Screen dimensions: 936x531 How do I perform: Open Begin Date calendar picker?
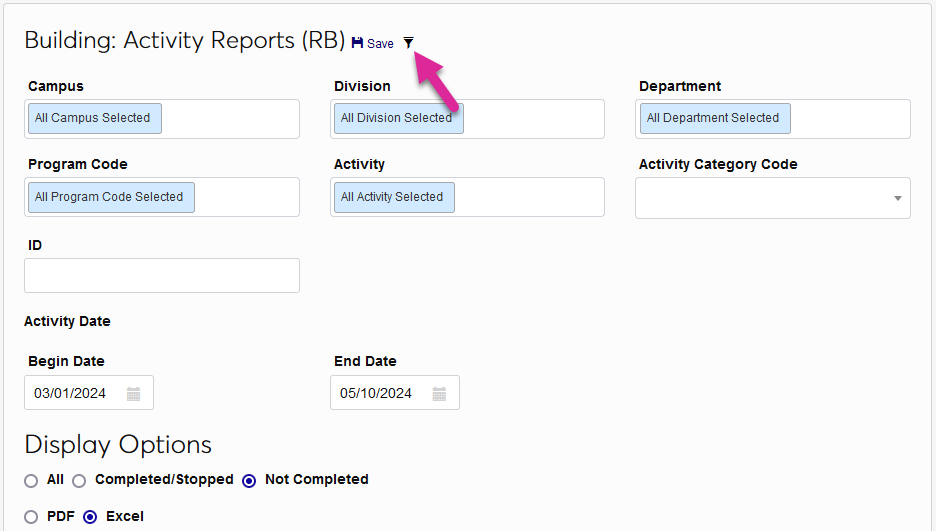[133, 394]
